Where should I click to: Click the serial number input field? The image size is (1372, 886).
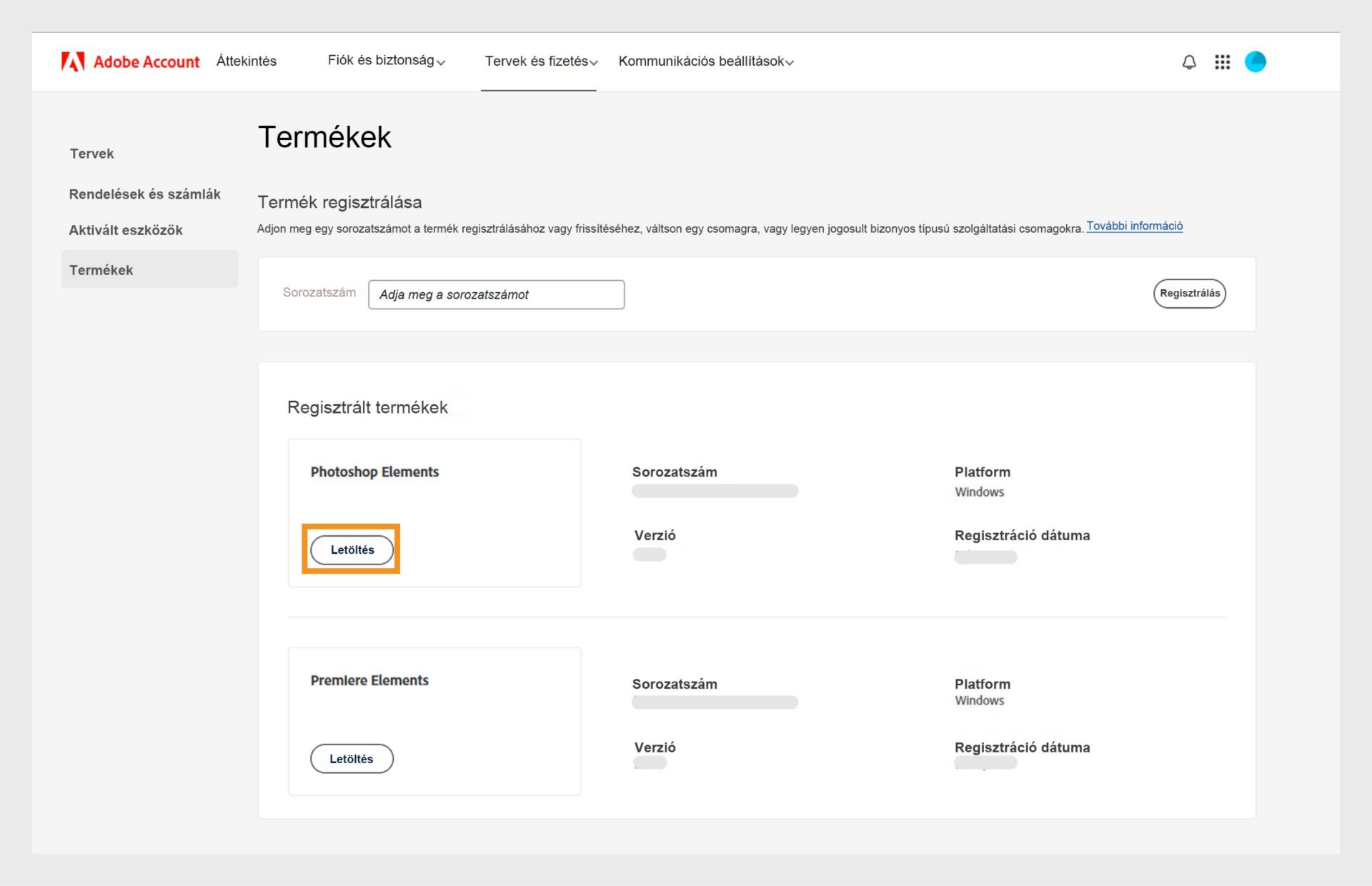coord(496,294)
